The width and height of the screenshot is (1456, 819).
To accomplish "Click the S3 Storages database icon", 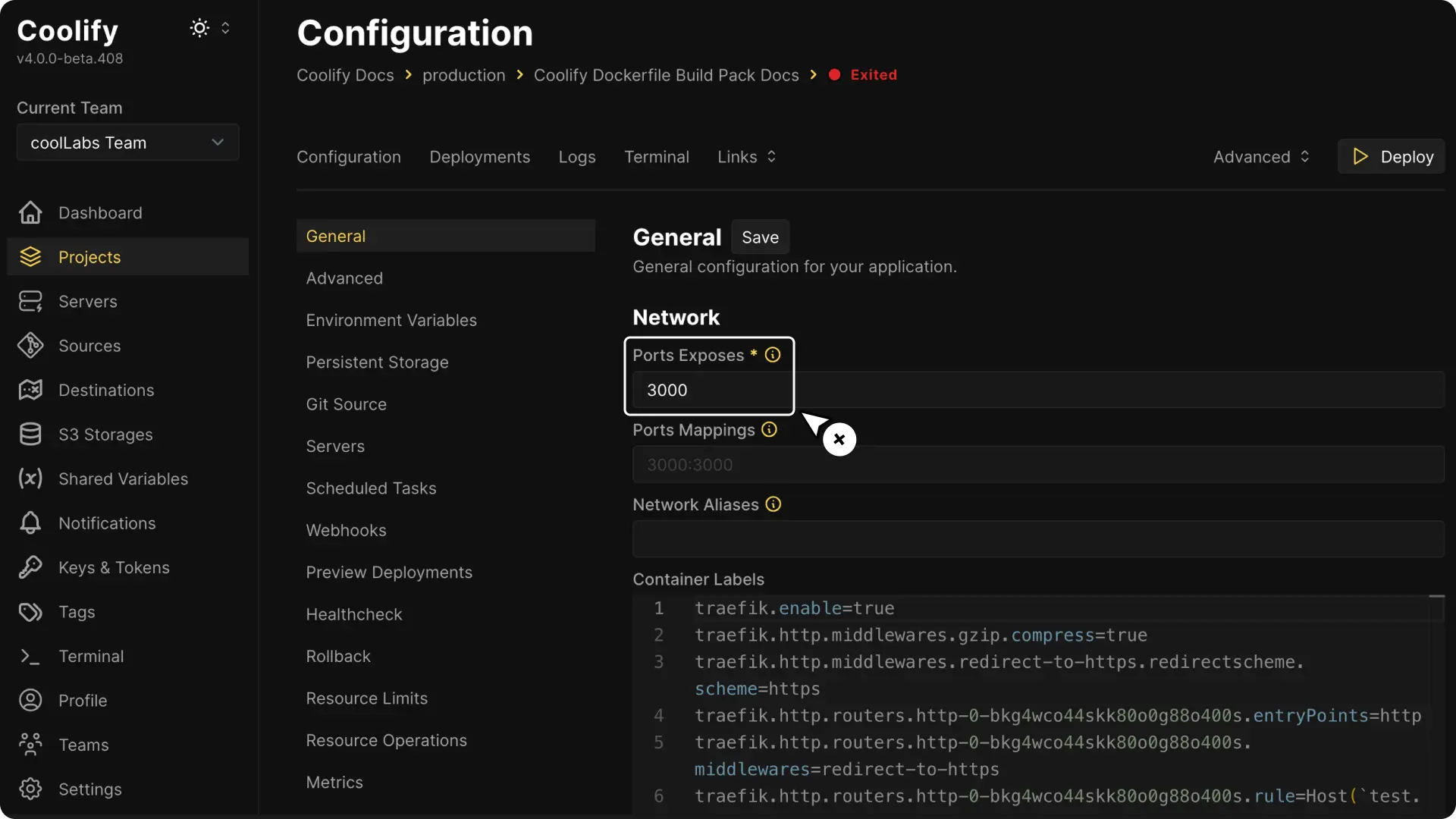I will [29, 434].
